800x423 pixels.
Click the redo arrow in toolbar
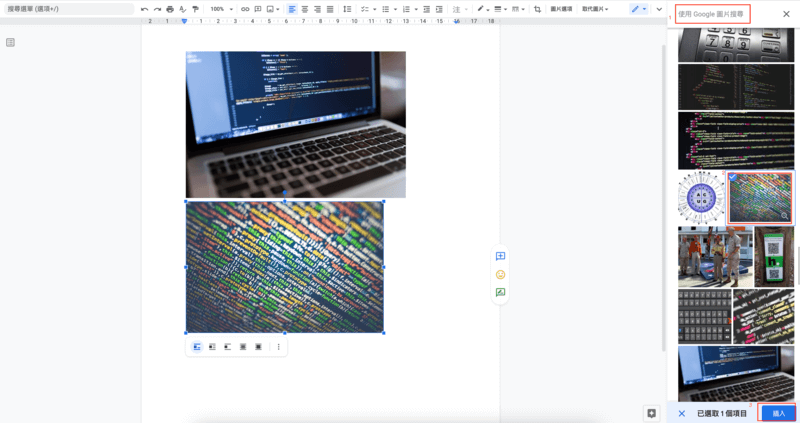click(157, 9)
